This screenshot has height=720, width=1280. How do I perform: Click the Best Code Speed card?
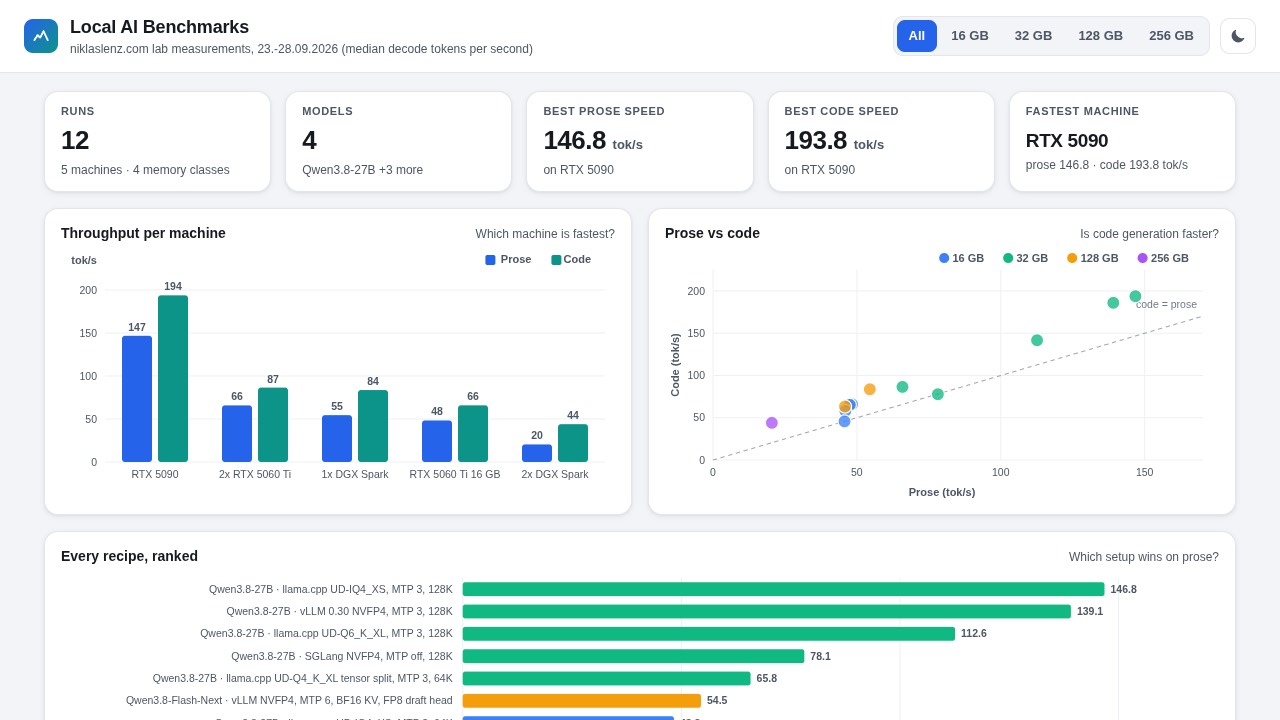pos(881,142)
